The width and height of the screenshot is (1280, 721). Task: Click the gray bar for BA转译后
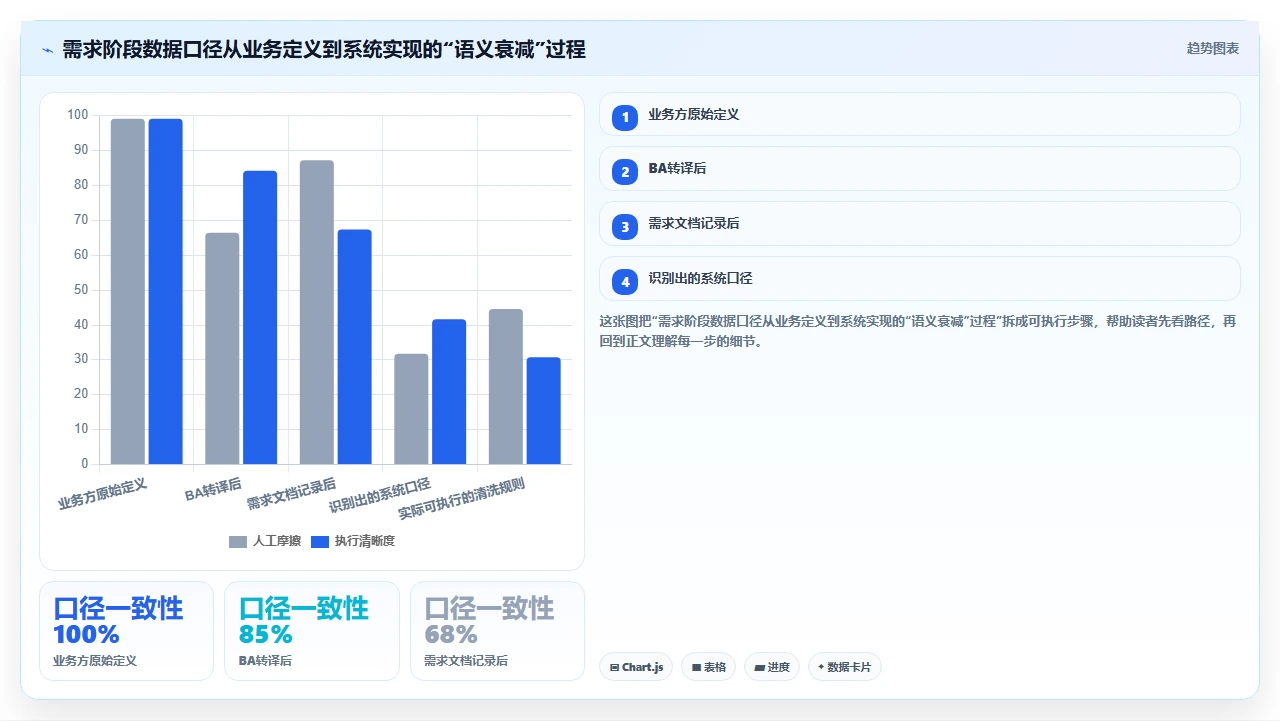coord(222,348)
